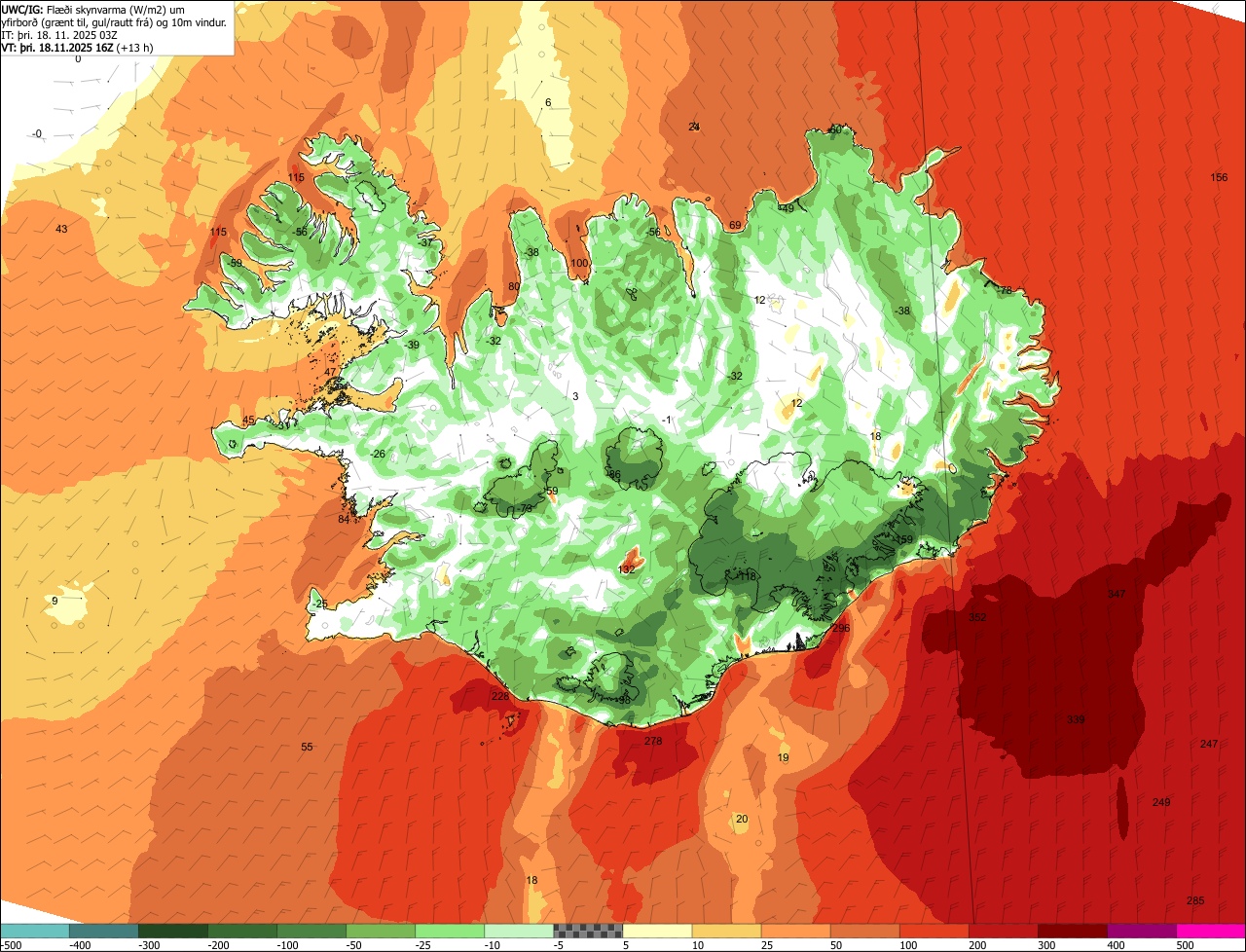Click the -500 legend label

pyautogui.click(x=11, y=944)
